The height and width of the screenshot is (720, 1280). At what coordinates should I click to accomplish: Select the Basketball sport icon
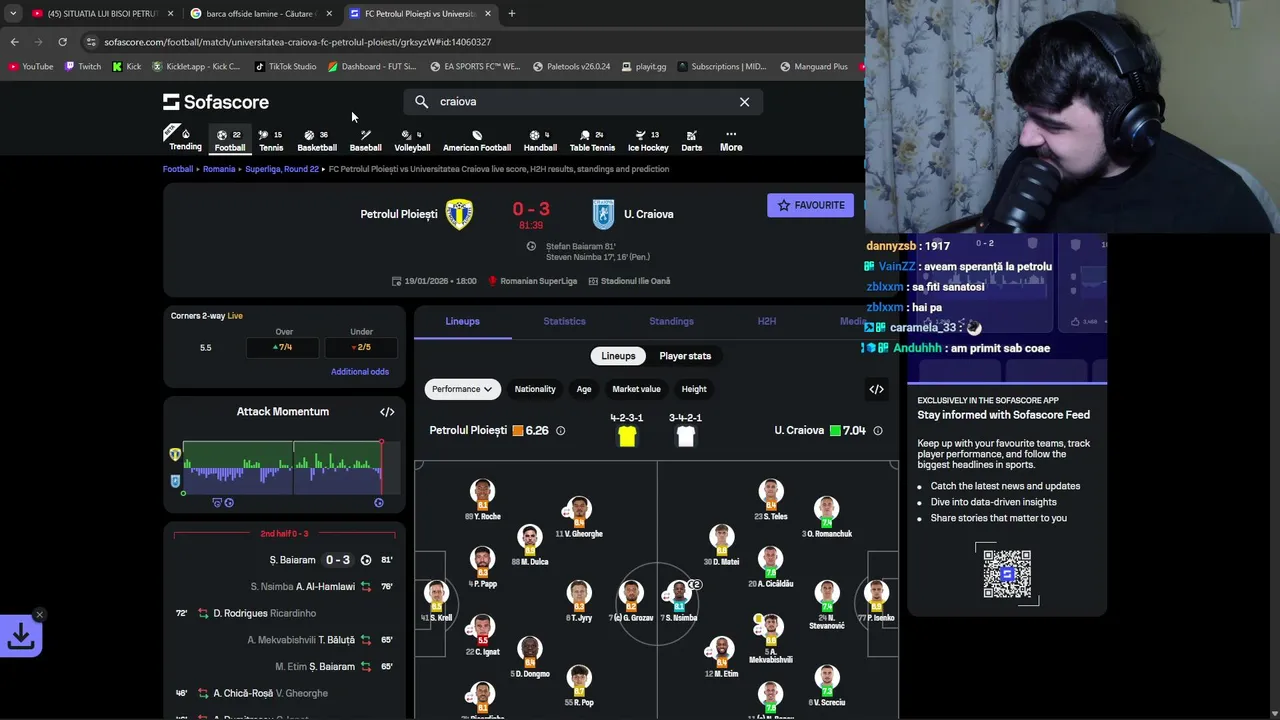(317, 140)
